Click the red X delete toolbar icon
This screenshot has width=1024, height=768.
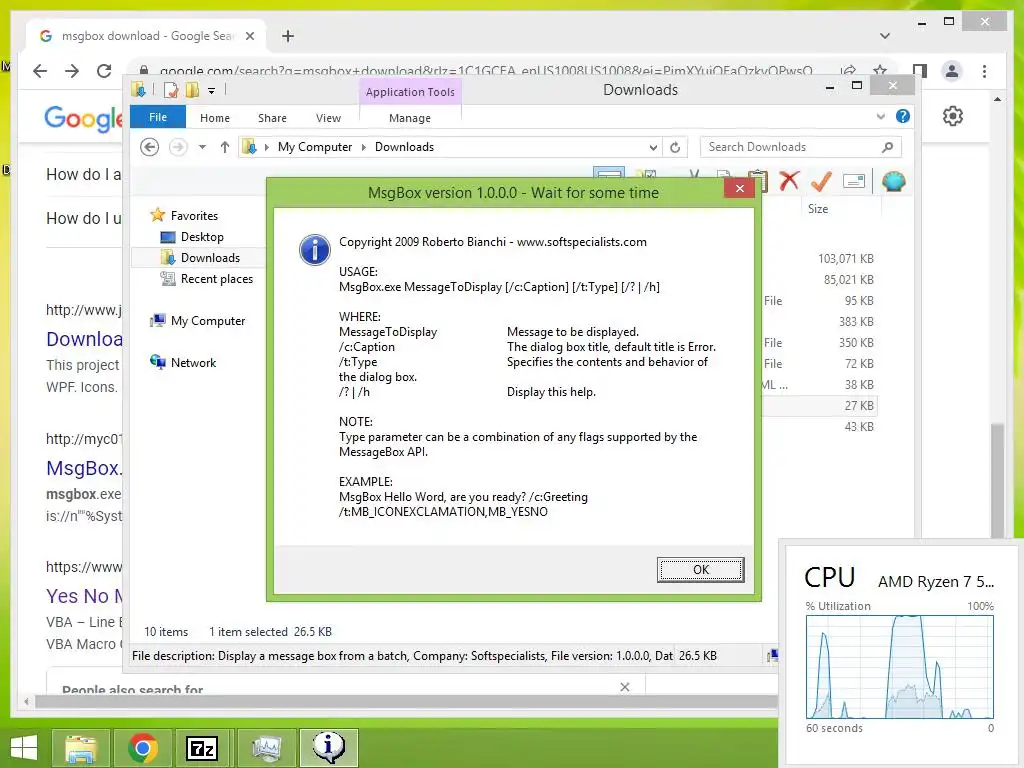click(789, 180)
